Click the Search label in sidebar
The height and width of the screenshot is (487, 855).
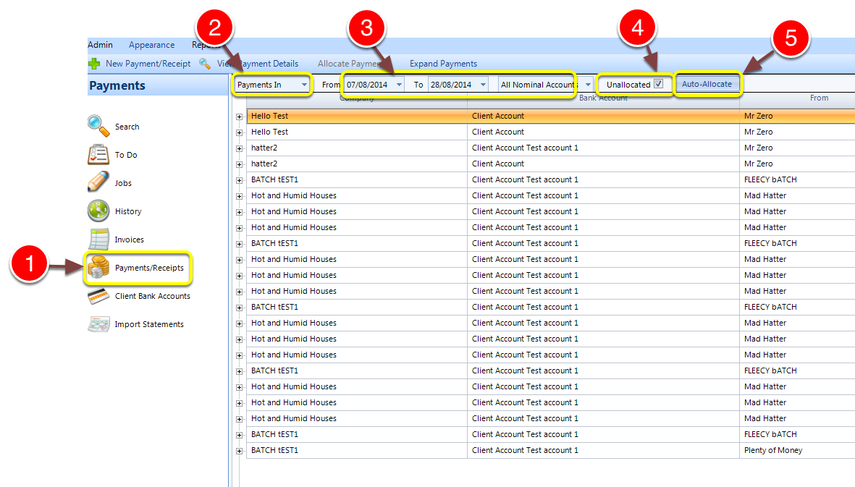[127, 127]
